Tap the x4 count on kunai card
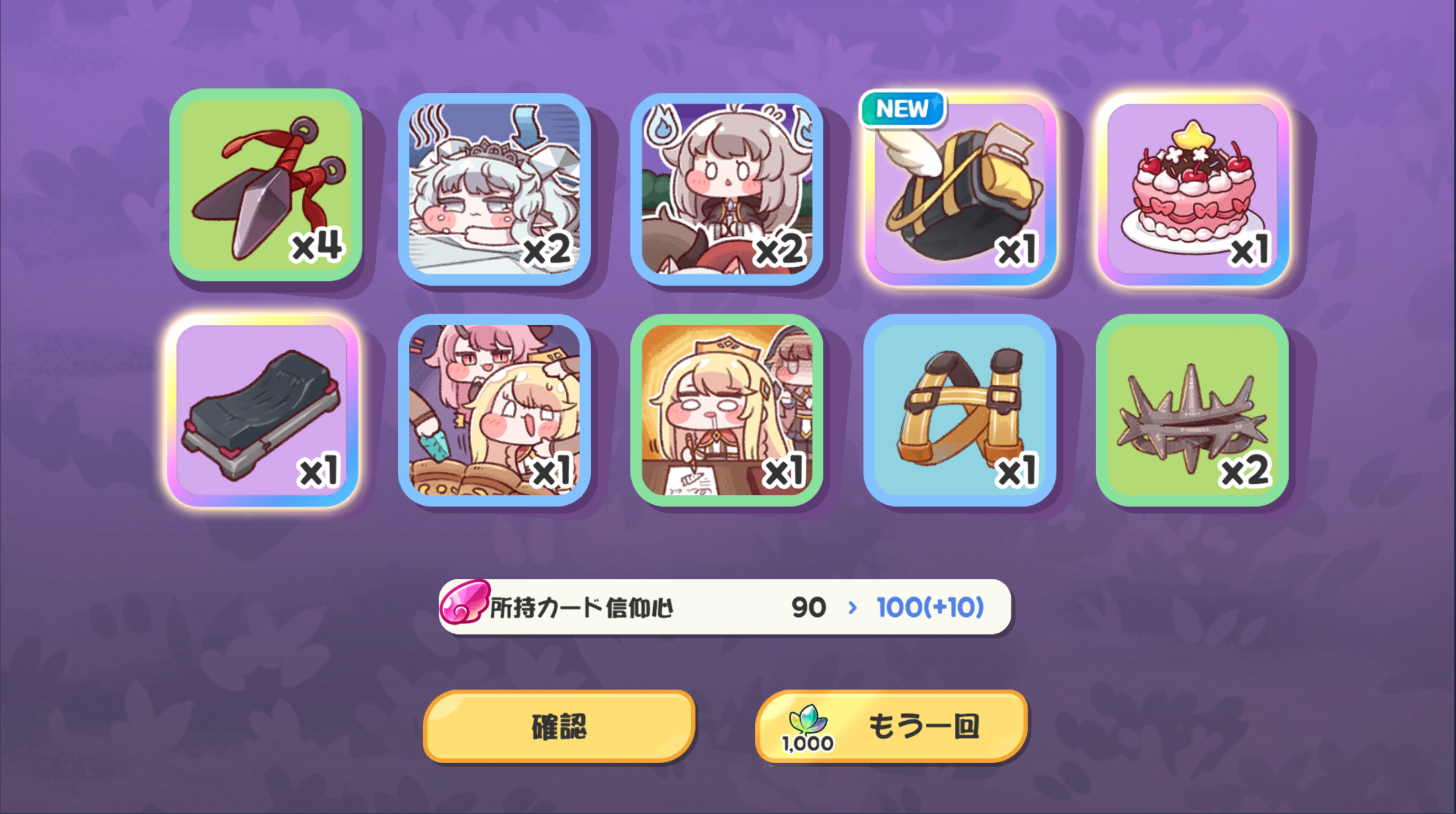 pos(317,245)
